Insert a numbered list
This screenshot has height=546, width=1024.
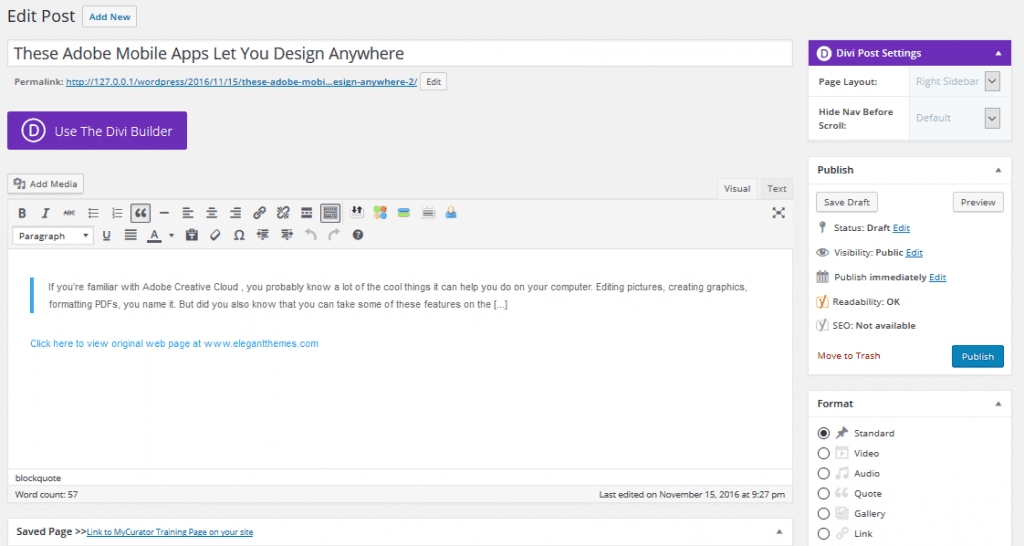pyautogui.click(x=117, y=213)
